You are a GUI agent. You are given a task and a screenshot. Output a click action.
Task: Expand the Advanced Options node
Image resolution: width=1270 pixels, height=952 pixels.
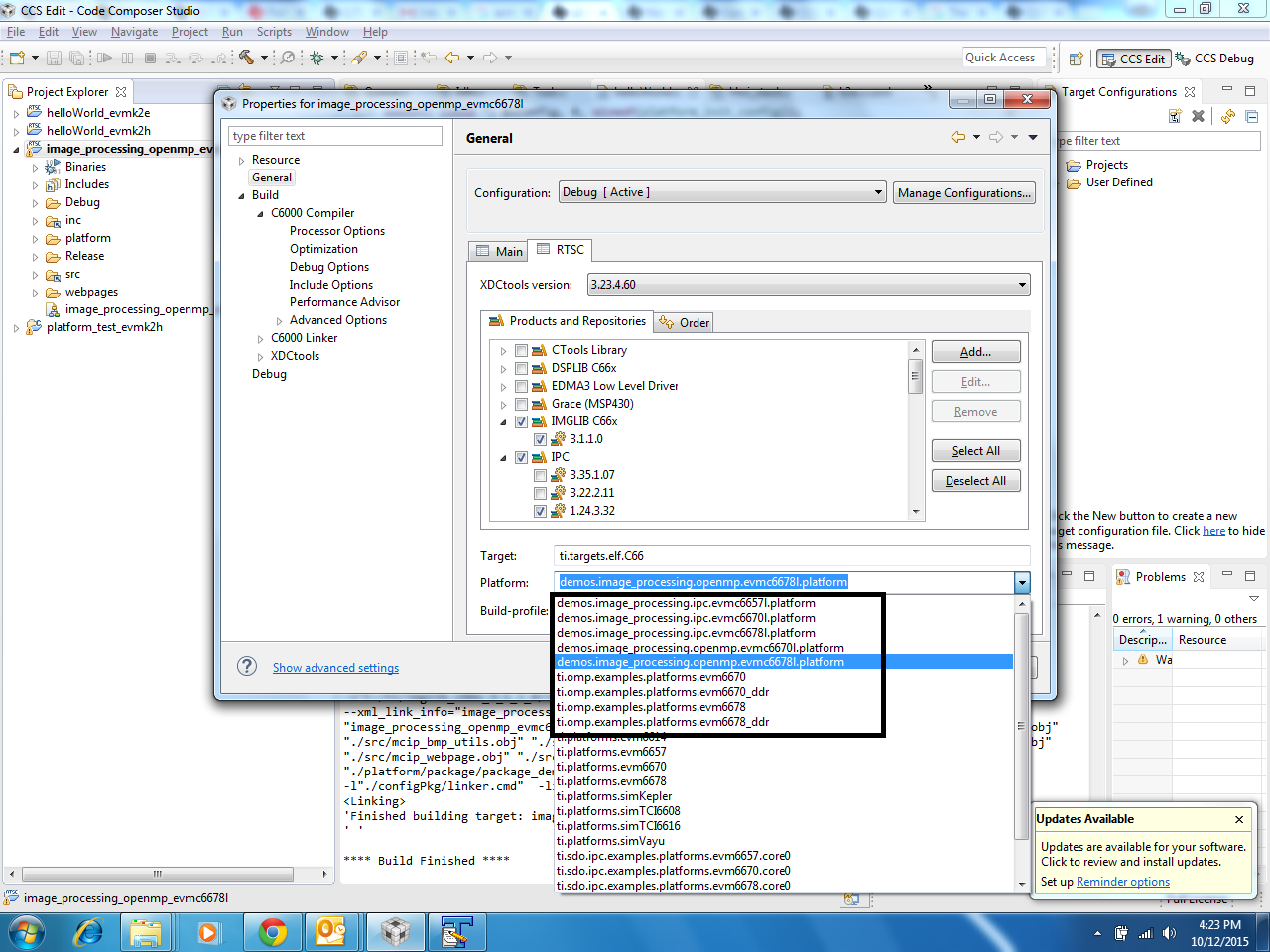tap(279, 321)
